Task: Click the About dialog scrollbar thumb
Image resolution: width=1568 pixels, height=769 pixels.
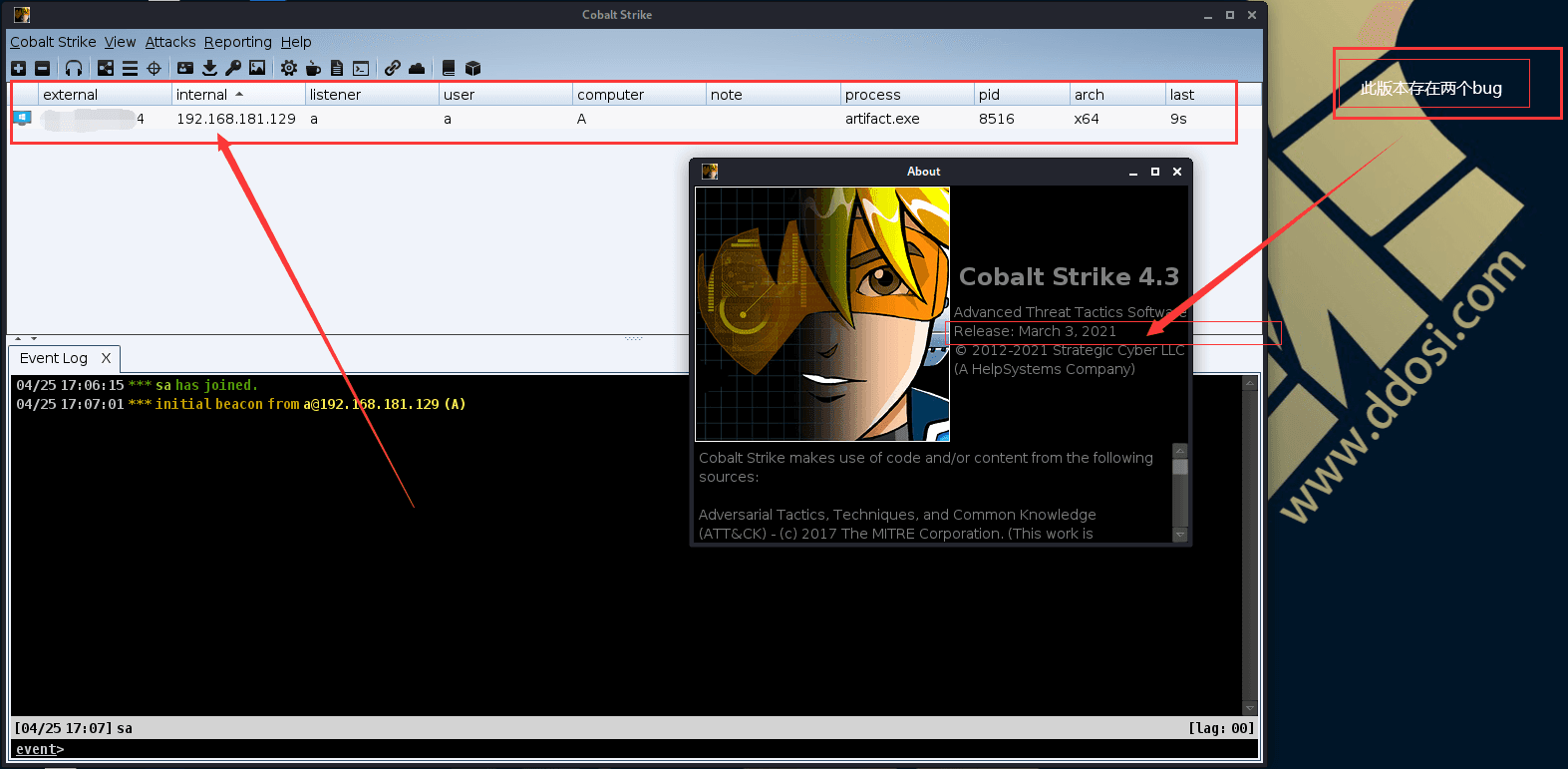Action: pos(1180,466)
